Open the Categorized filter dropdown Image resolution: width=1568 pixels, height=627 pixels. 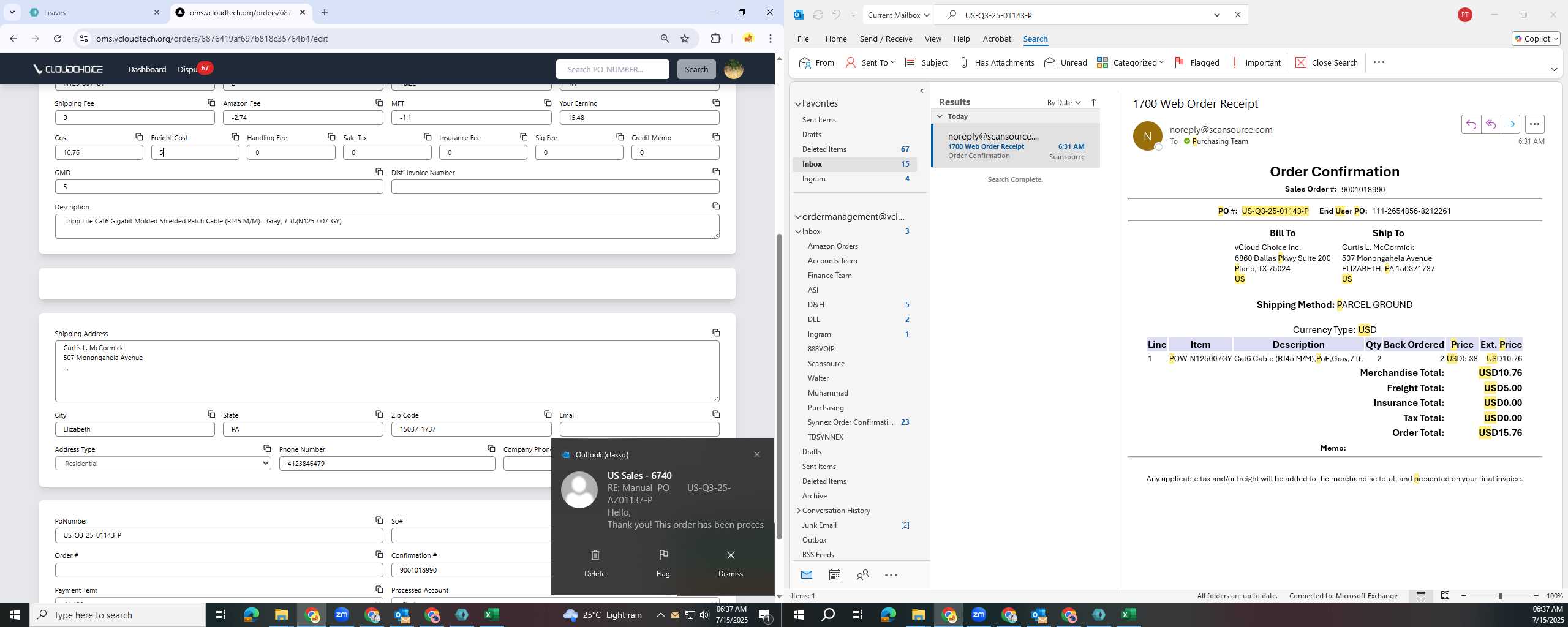(x=1130, y=62)
